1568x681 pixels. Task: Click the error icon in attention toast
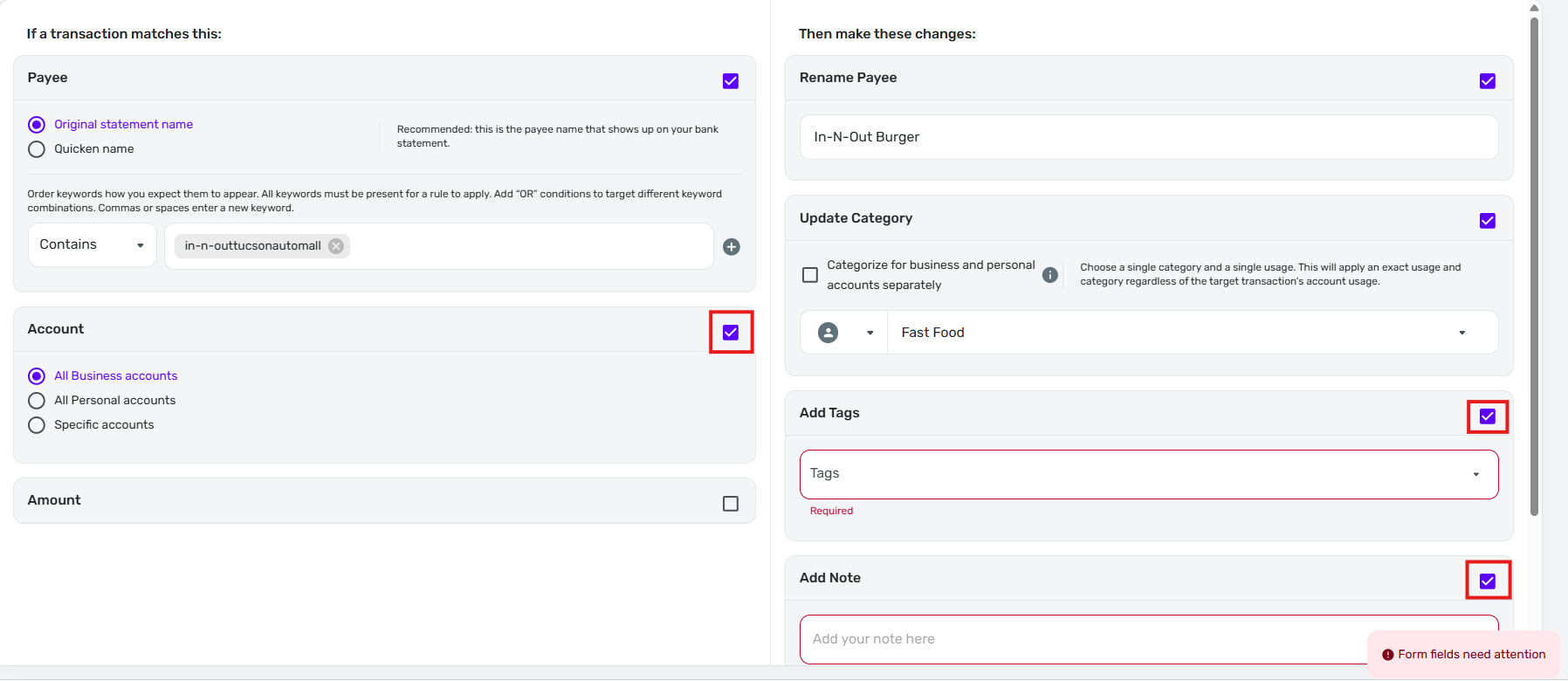[x=1387, y=655]
